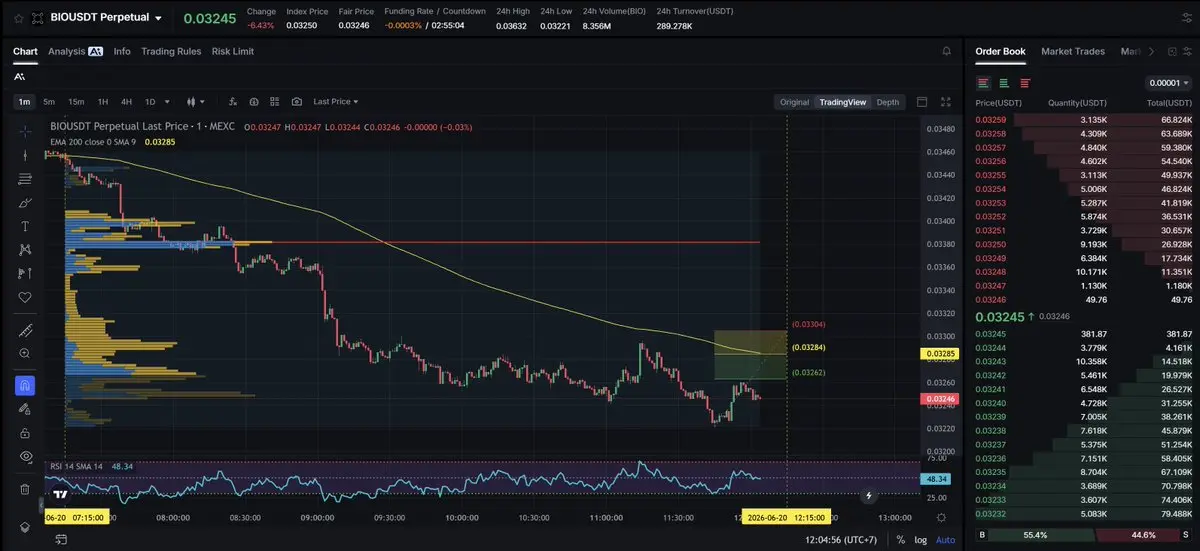1200x551 pixels.
Task: Open the Info tab
Action: pyautogui.click(x=122, y=51)
